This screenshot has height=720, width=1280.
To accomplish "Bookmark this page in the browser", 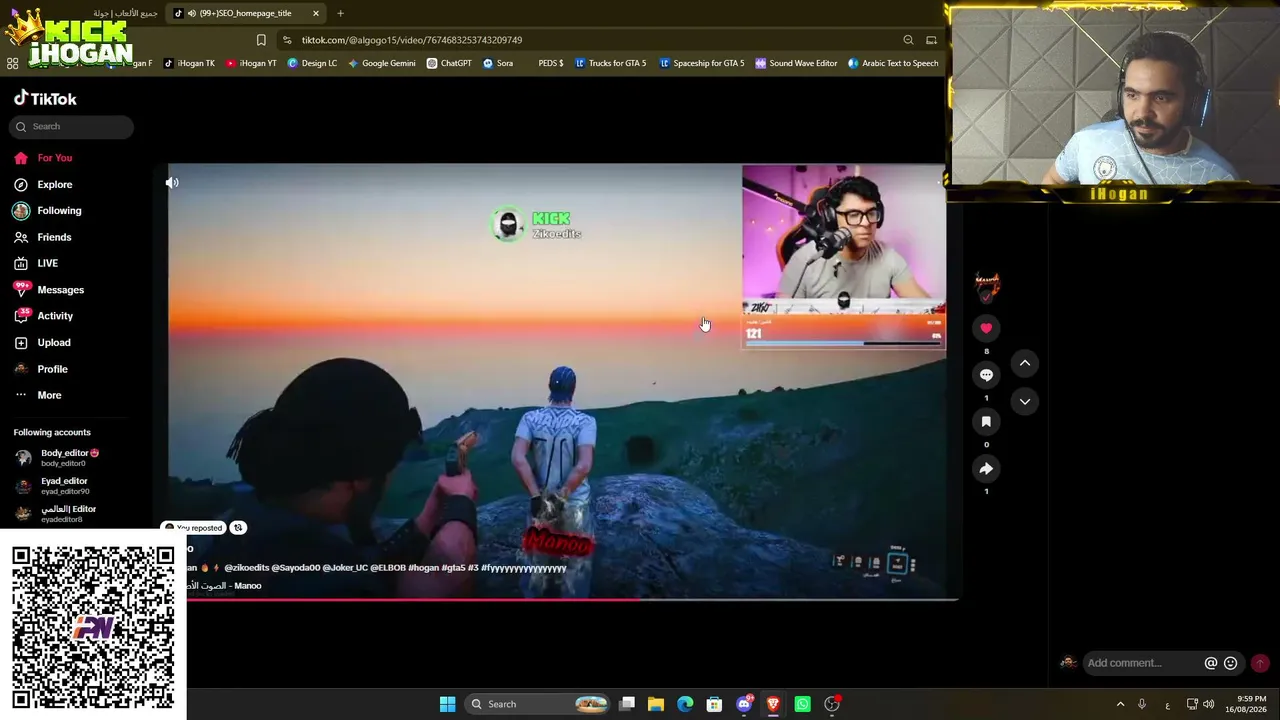I will click(x=261, y=40).
